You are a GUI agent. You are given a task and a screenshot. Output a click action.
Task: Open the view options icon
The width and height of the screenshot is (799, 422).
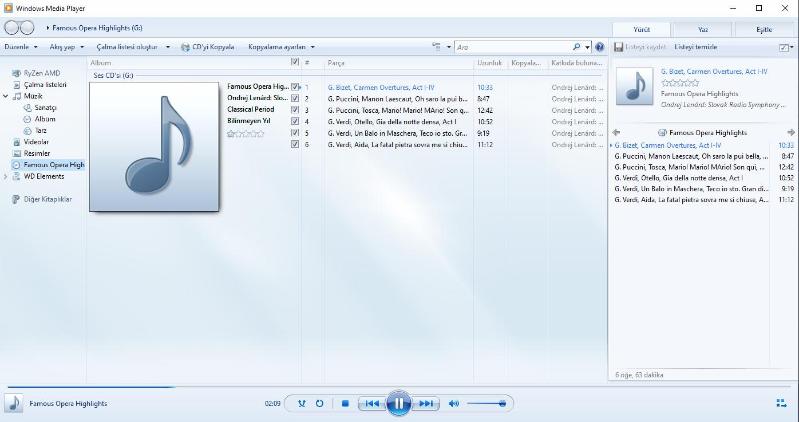coord(436,47)
